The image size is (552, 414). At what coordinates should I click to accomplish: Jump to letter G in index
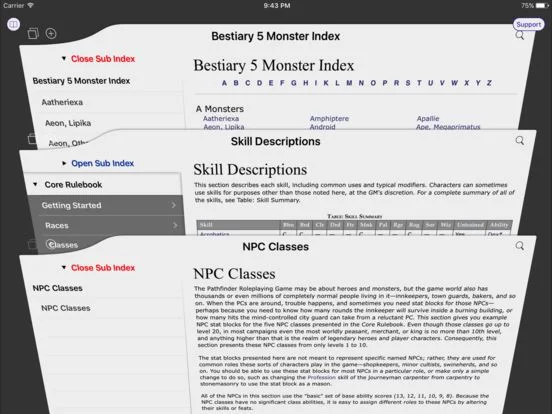(x=294, y=83)
